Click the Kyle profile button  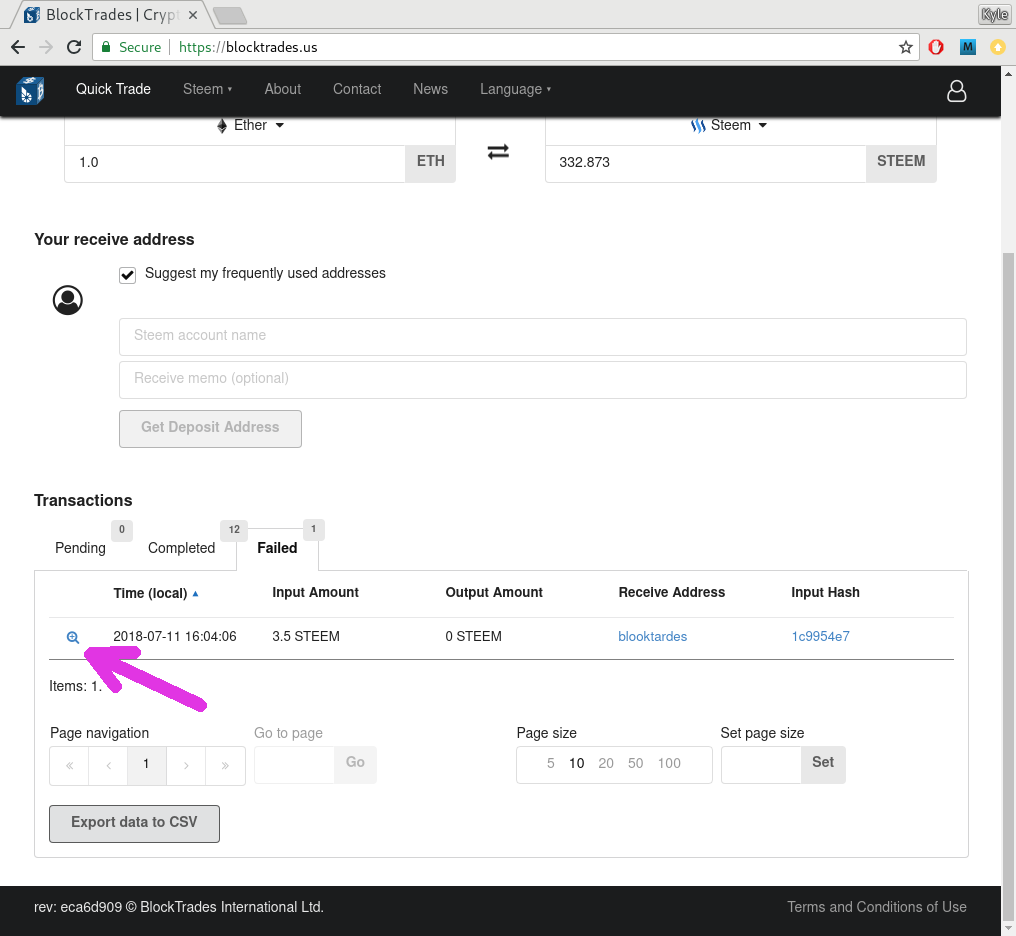[x=995, y=14]
